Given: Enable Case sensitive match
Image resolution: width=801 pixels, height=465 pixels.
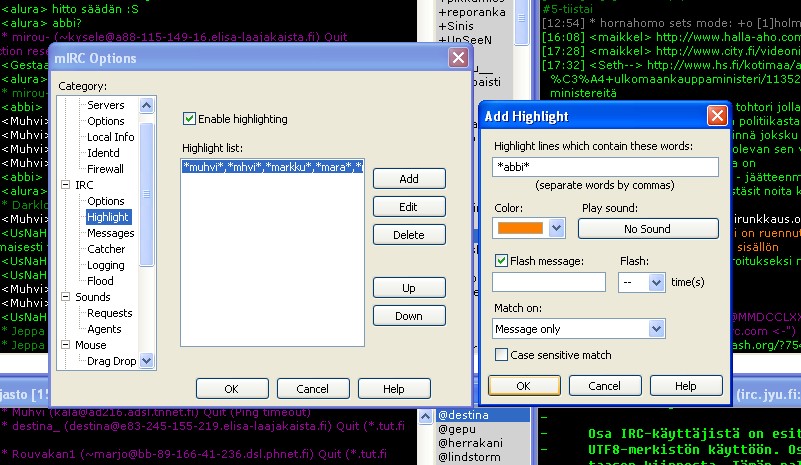Looking at the screenshot, I should (501, 355).
